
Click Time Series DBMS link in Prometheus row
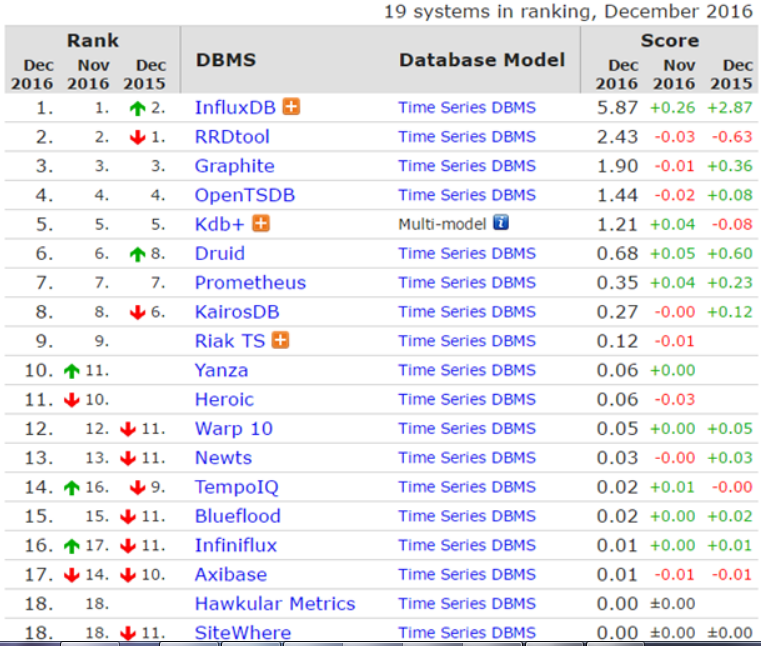click(467, 282)
